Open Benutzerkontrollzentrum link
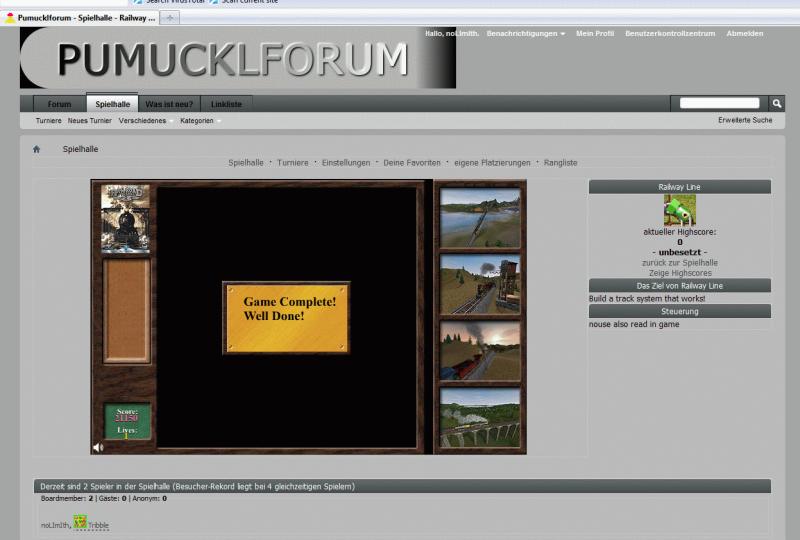The image size is (800, 540). (x=670, y=34)
